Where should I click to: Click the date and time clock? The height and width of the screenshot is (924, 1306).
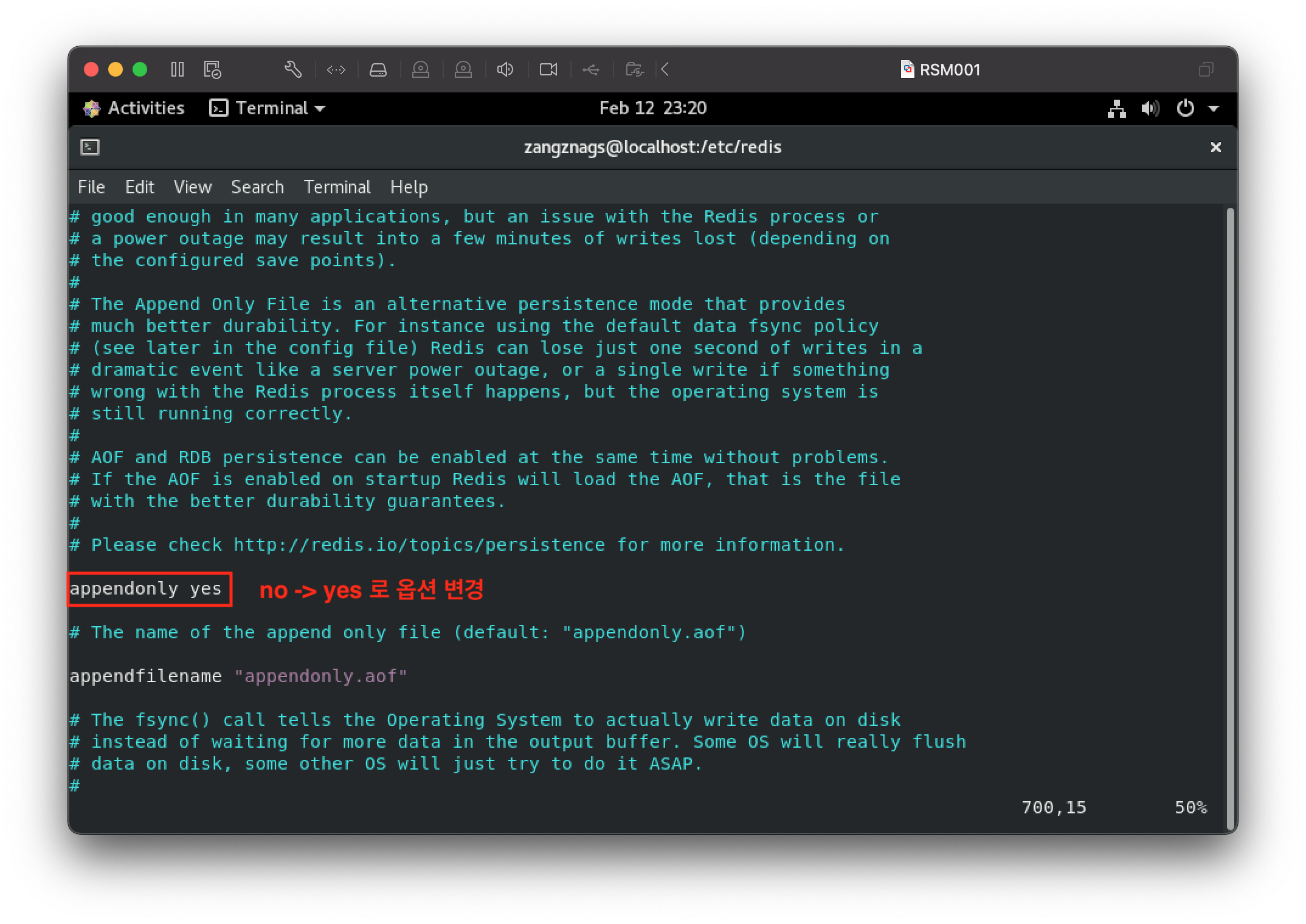652,108
